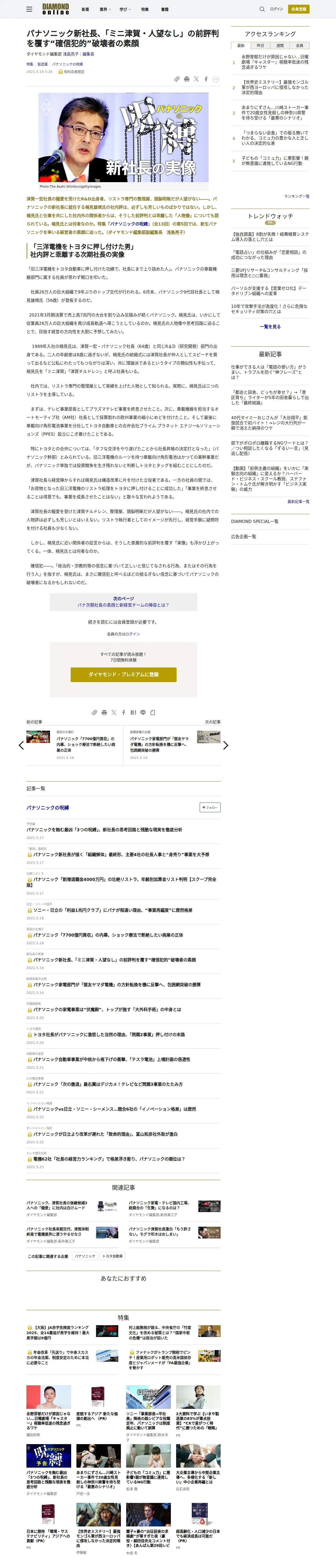
Task: Click the bottom clip icon below the registration box
Action: [94, 712]
